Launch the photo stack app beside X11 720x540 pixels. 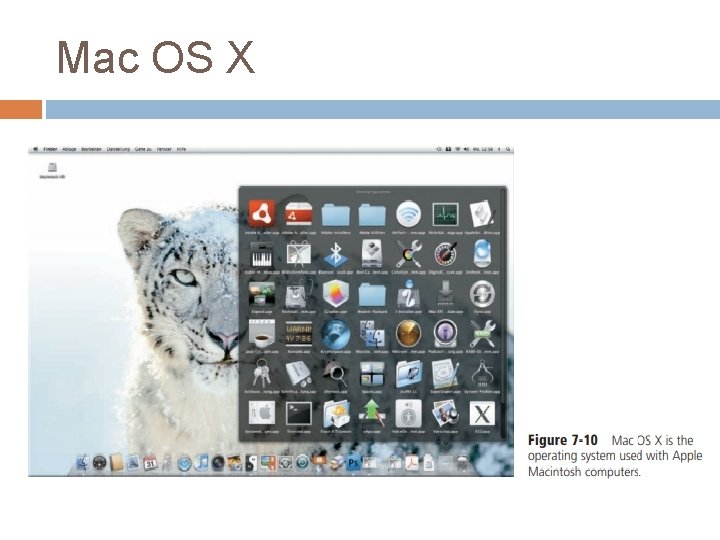pyautogui.click(x=445, y=413)
